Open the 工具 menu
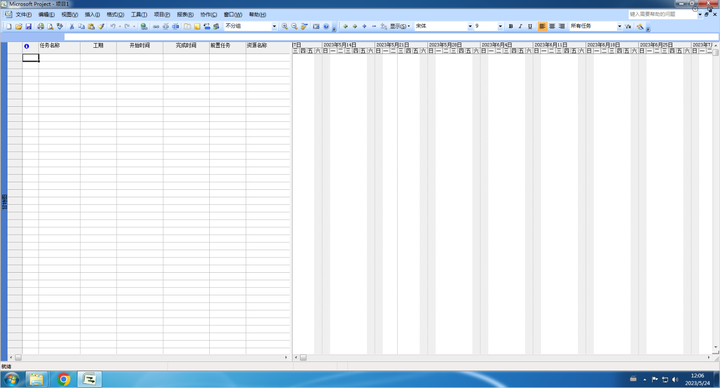The image size is (720, 388). (139, 15)
